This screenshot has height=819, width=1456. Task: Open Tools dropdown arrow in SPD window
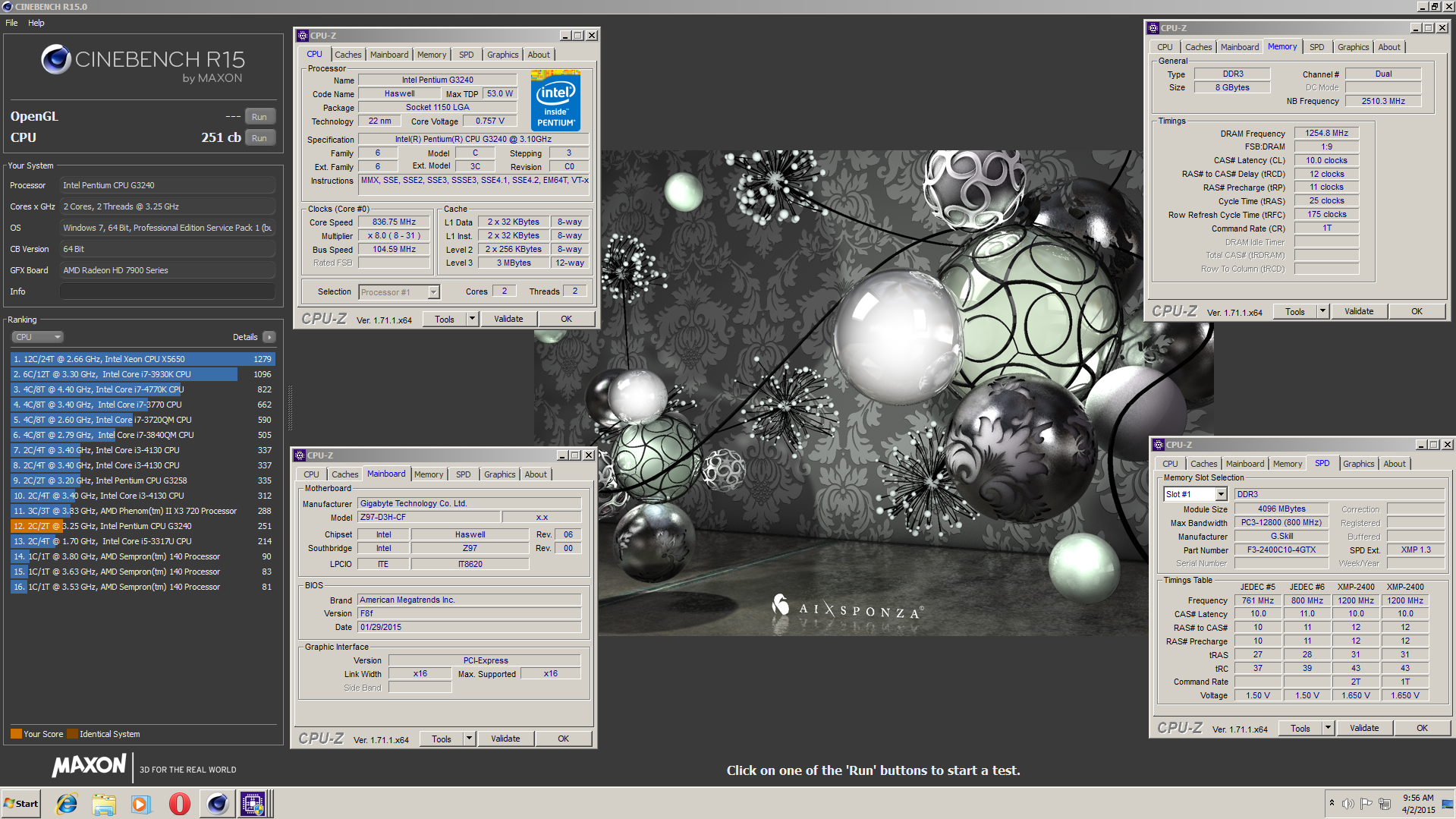1328,728
